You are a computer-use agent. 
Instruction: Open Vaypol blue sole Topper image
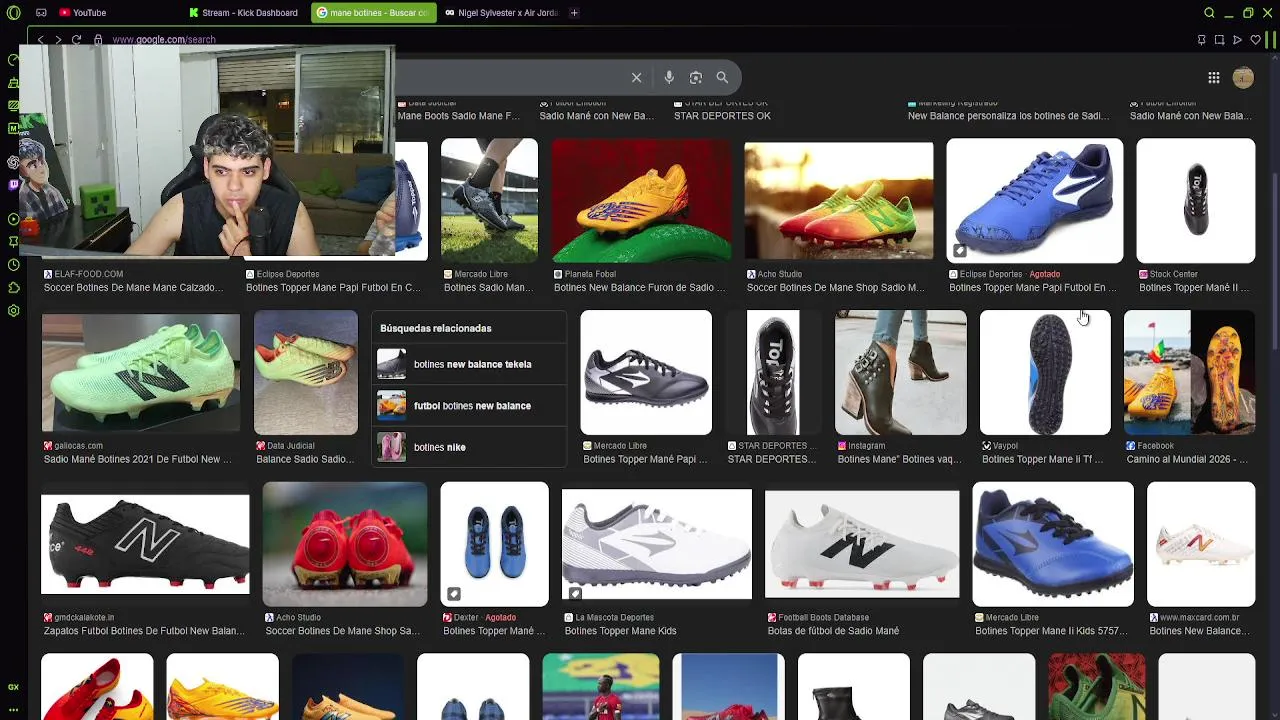(1045, 372)
